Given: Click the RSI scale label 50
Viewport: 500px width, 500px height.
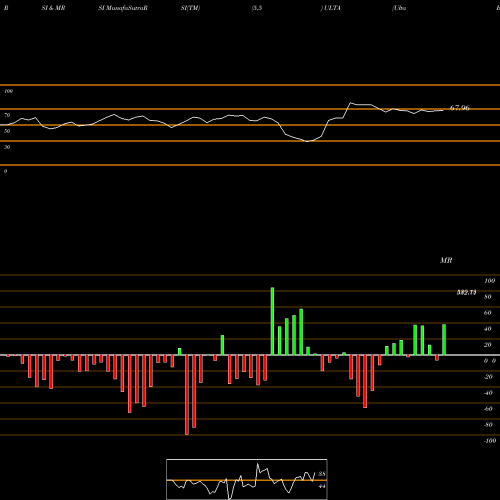Looking at the screenshot, I should [x=7, y=131].
